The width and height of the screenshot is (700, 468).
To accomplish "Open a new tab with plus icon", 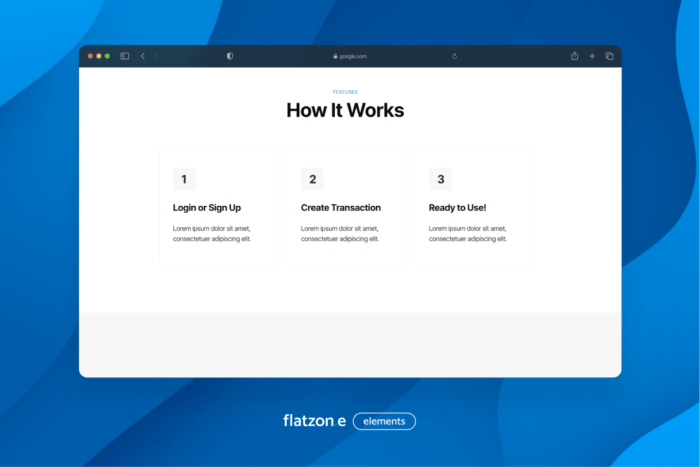I will tap(592, 56).
